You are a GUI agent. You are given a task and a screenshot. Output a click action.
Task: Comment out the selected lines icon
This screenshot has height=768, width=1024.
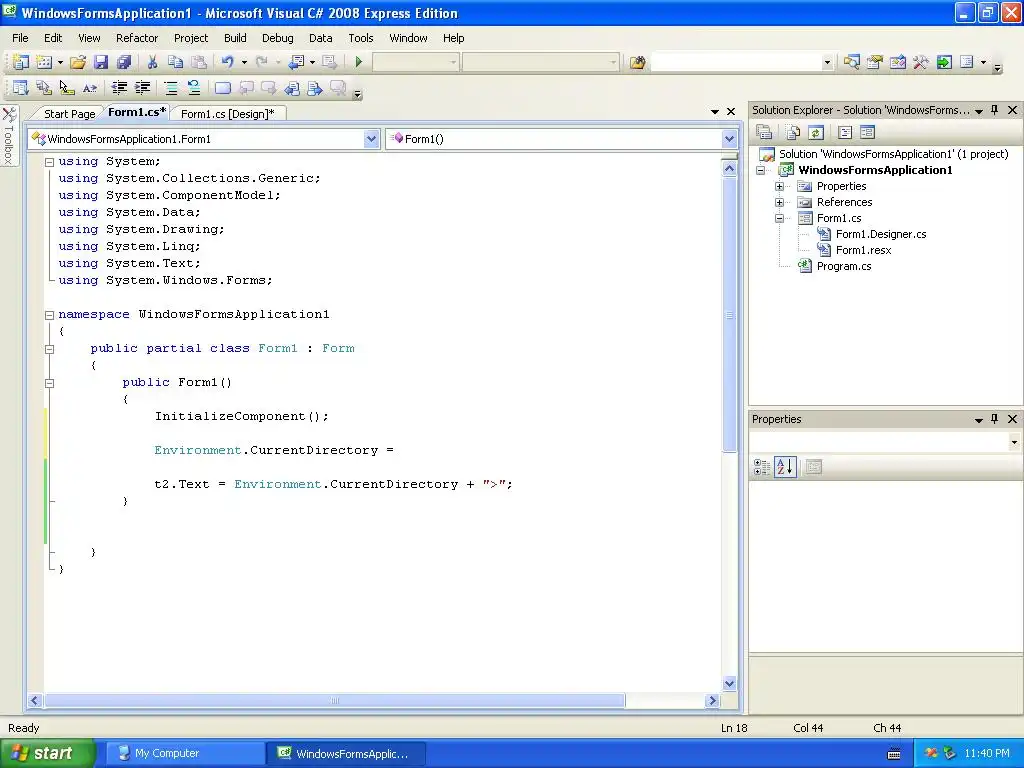[x=170, y=88]
